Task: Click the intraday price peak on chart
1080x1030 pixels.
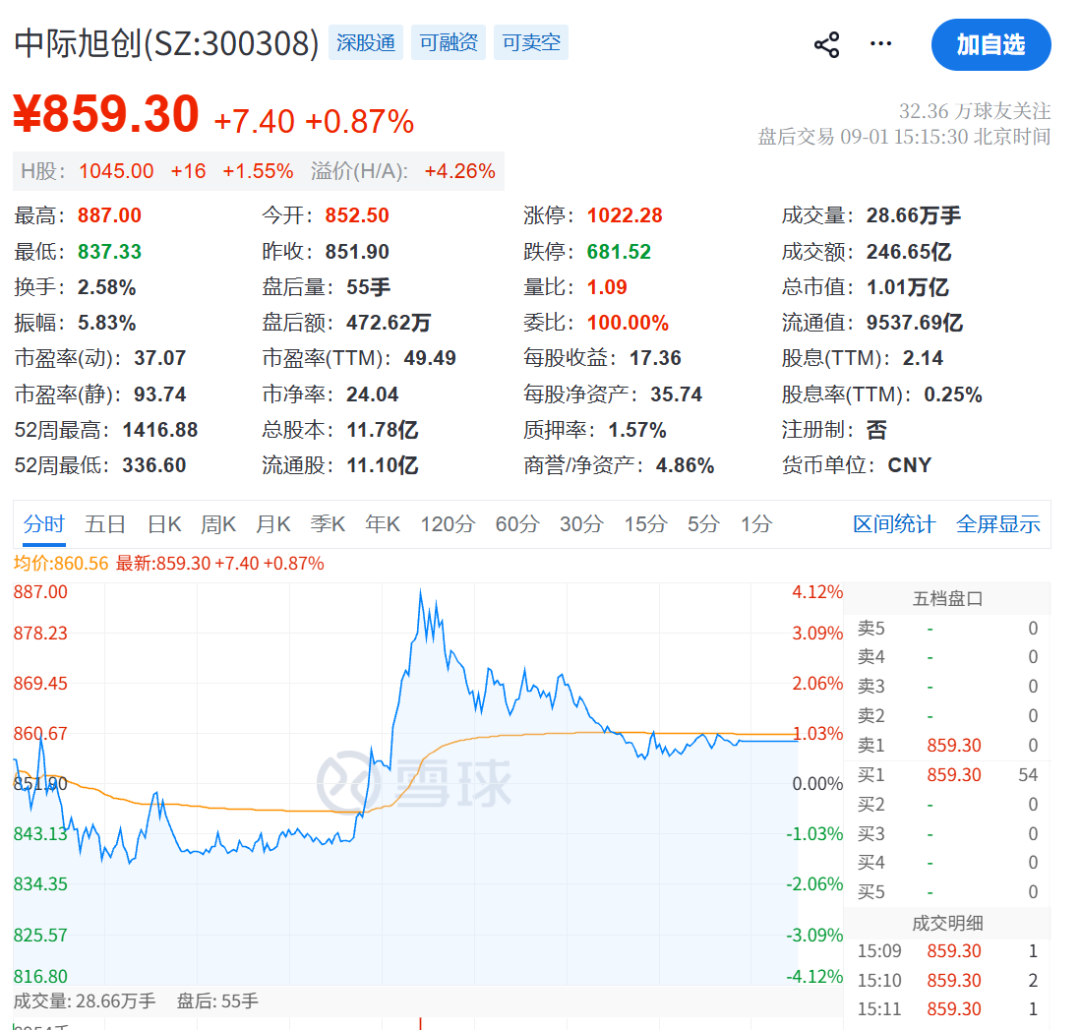Action: 421,591
